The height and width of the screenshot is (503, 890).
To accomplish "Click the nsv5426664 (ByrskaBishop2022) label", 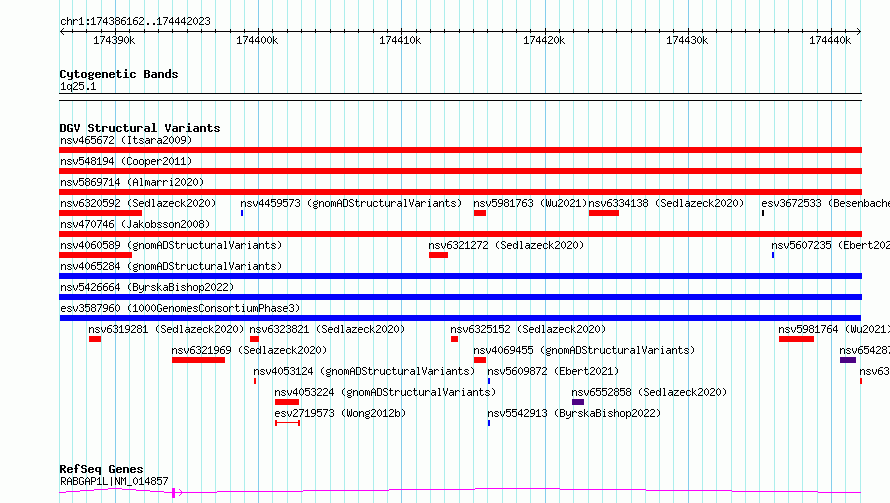I will pos(147,287).
